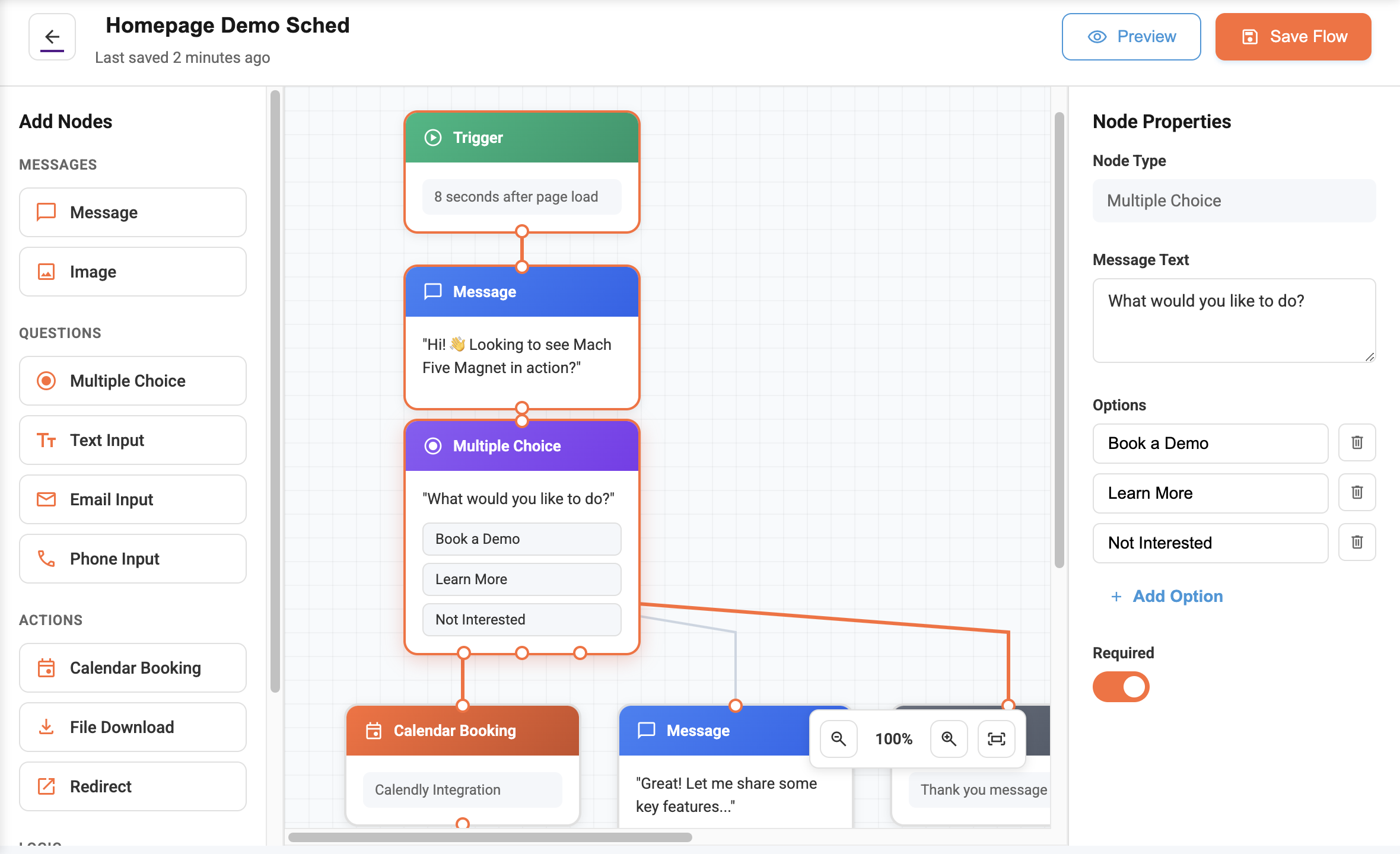Delete the Learn More option
1400x854 pixels.
pos(1357,492)
